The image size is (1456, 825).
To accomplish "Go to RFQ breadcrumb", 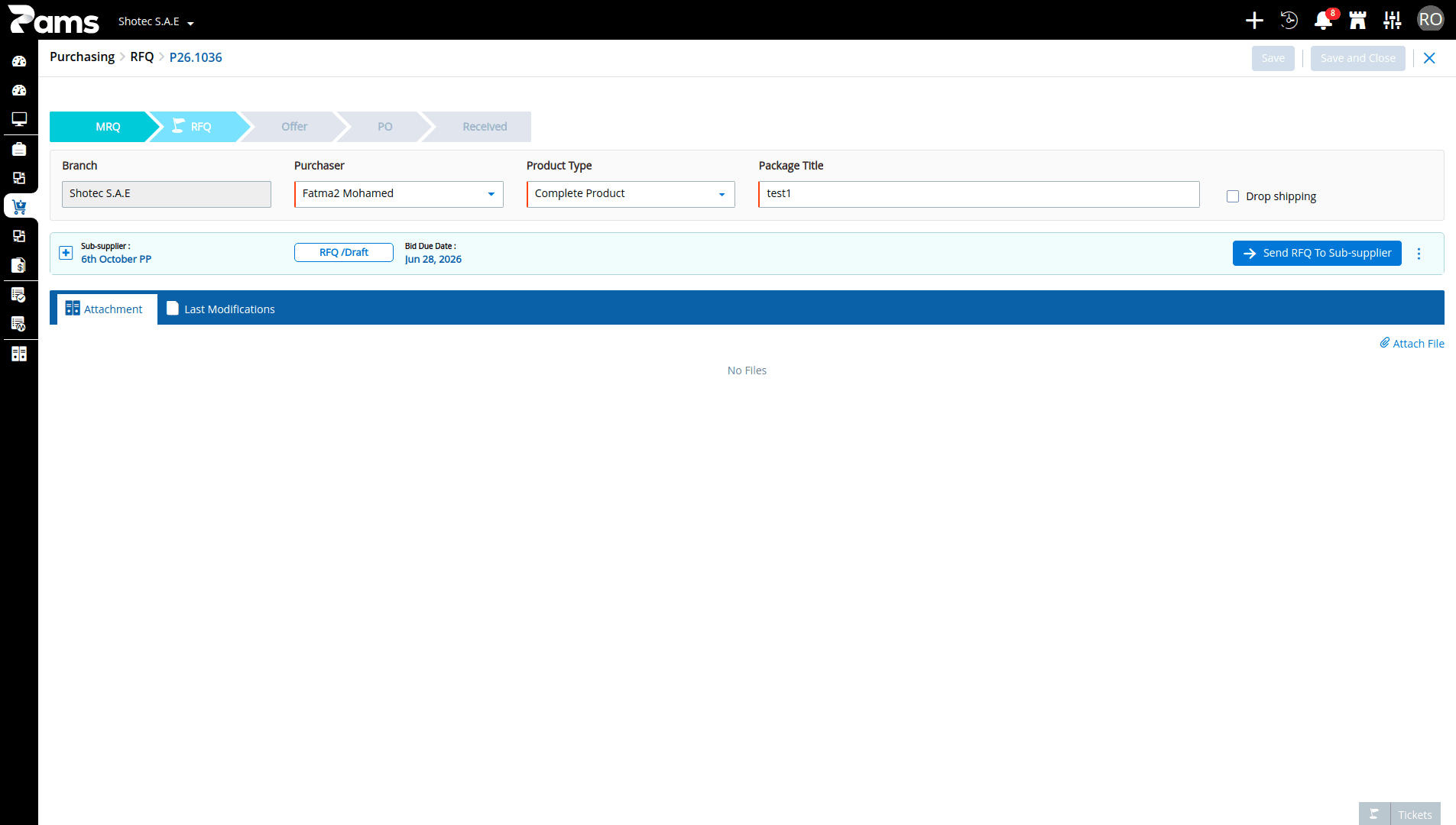I will pyautogui.click(x=141, y=57).
